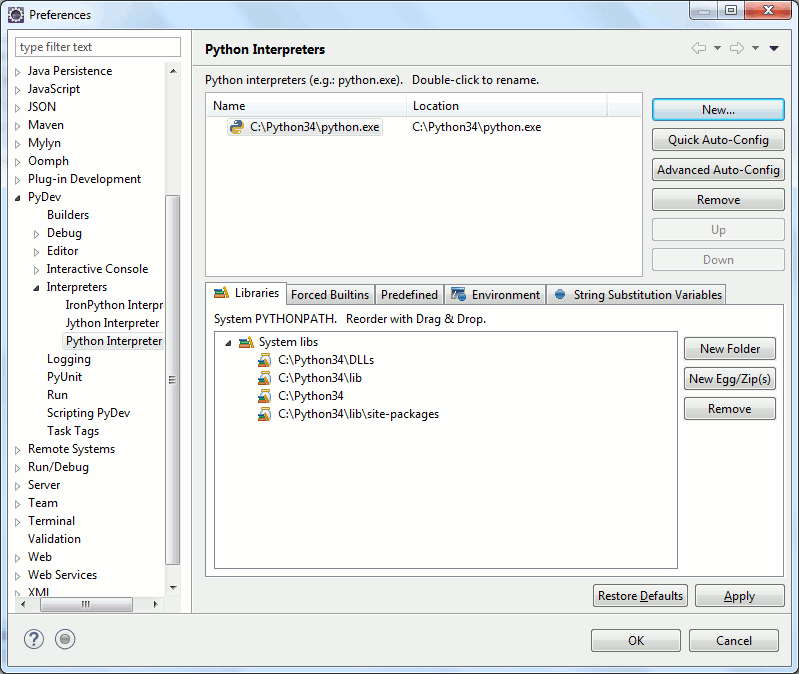This screenshot has height=674, width=799.
Task: Go back using the left arrow icon
Action: pos(699,48)
